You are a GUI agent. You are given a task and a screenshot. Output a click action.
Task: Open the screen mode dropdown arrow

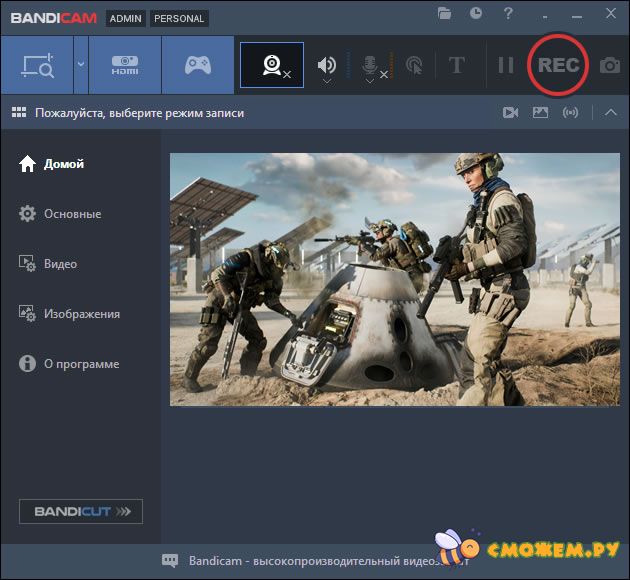pos(80,66)
